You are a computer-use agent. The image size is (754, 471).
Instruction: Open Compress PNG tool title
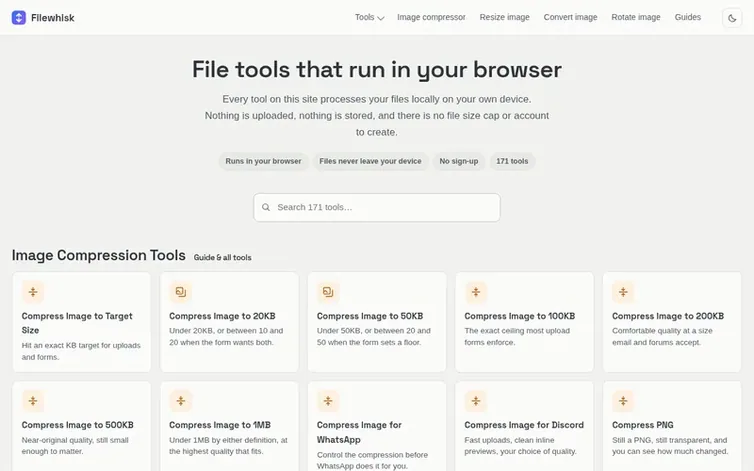642,425
